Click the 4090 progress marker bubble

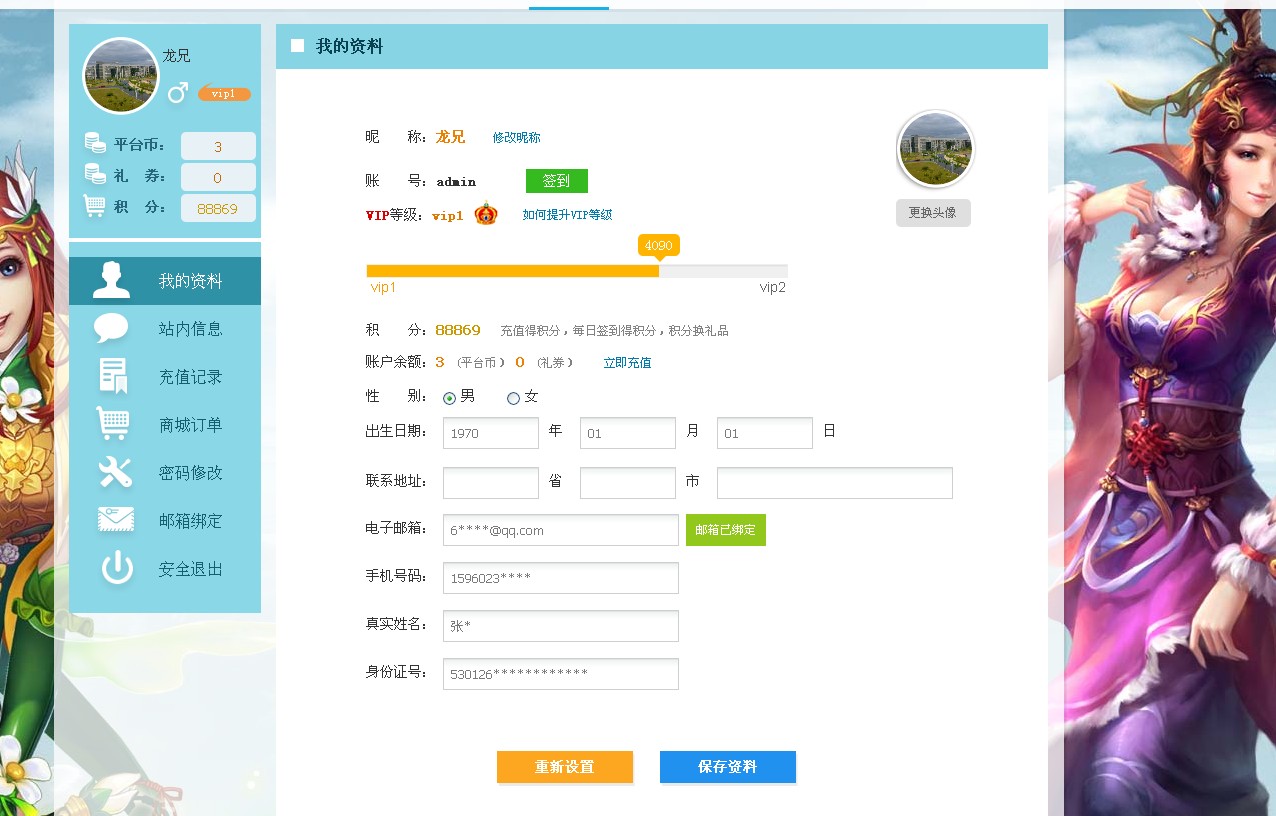(659, 246)
